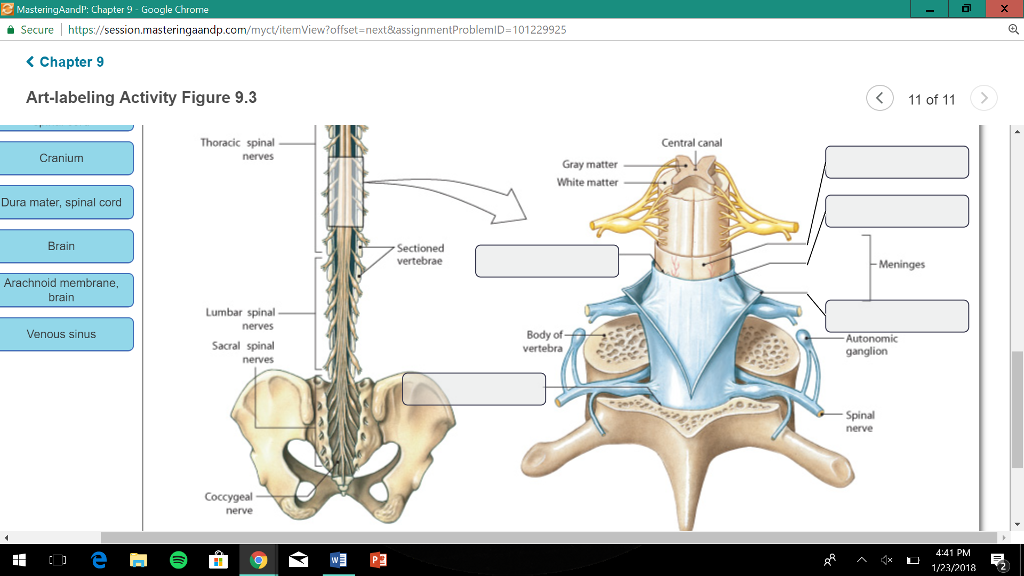
Task: Expand hidden icons in the system tray
Action: pyautogui.click(x=862, y=560)
